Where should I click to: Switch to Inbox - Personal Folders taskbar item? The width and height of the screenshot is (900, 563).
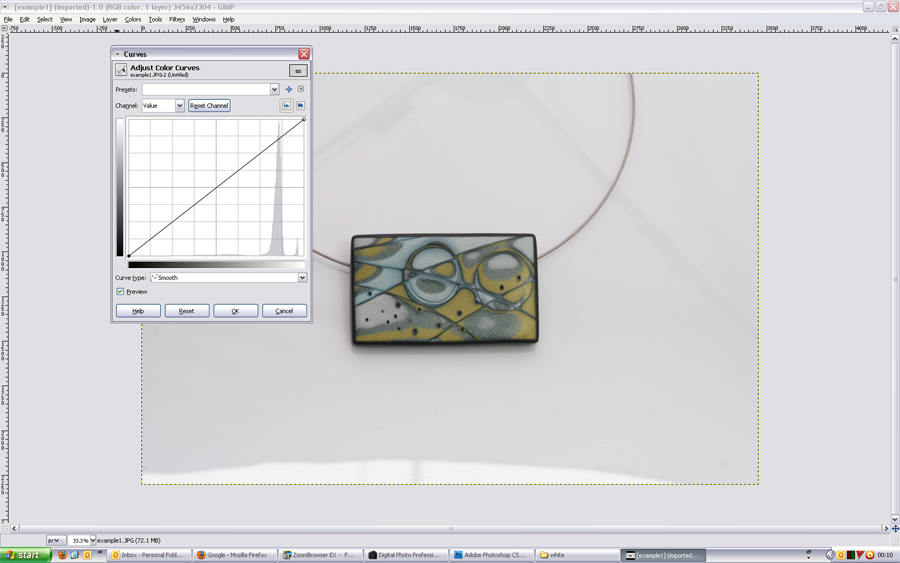[148, 555]
